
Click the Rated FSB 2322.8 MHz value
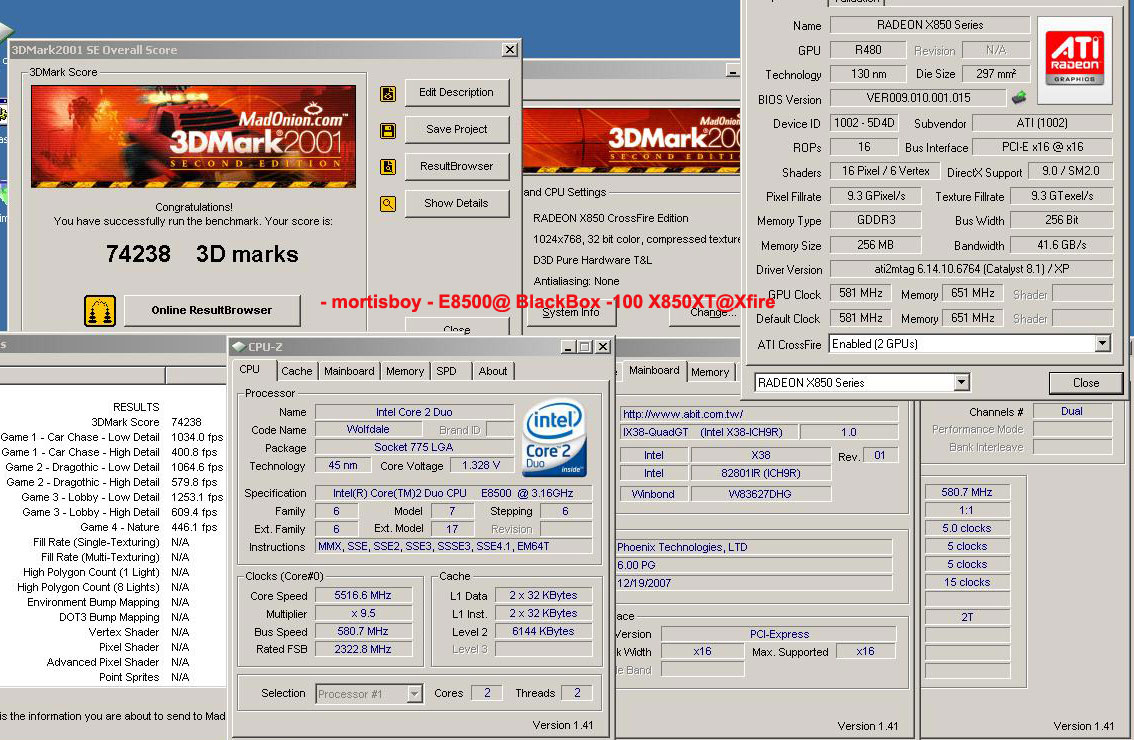click(x=363, y=650)
